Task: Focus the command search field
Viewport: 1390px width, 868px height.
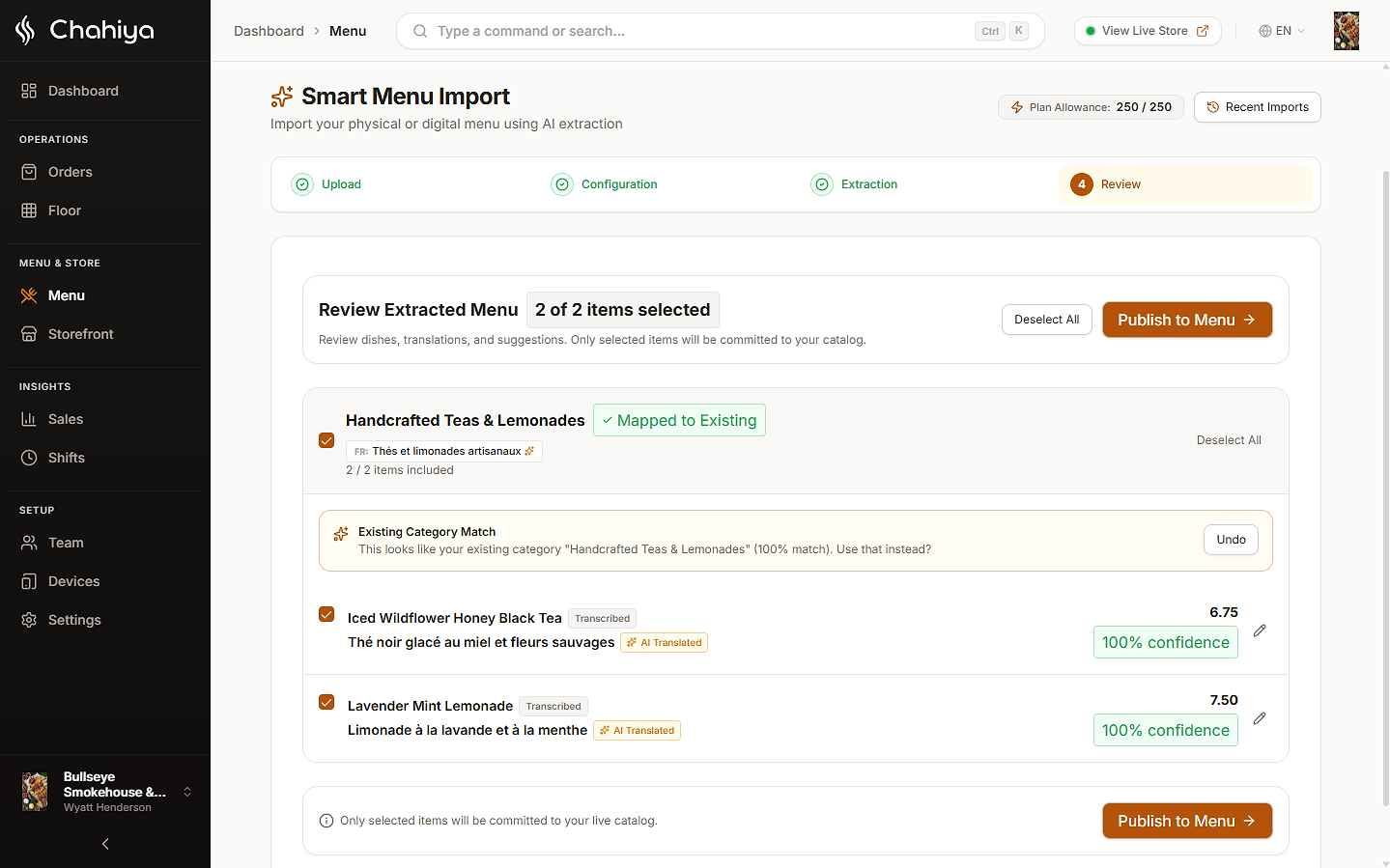Action: pyautogui.click(x=721, y=31)
